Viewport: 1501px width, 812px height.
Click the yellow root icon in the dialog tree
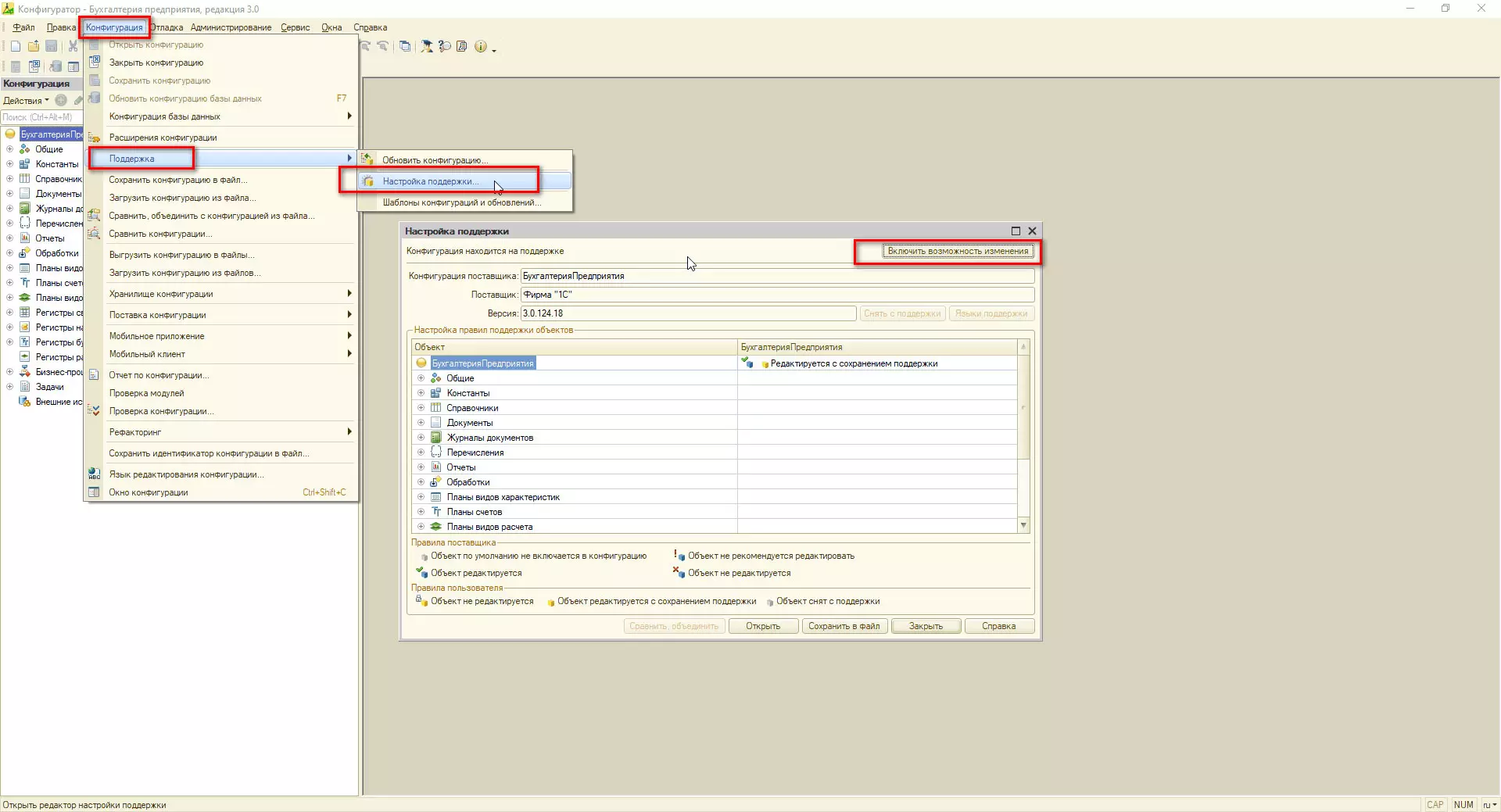point(421,363)
